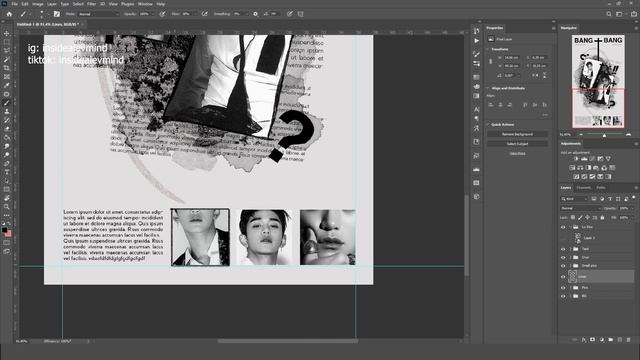Open Properties more options ellipsis
The image size is (640, 360).
pyautogui.click(x=545, y=115)
